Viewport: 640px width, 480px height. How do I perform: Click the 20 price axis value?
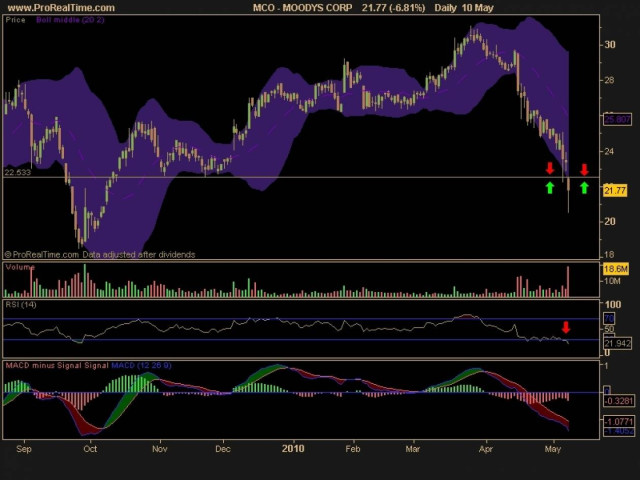[610, 221]
